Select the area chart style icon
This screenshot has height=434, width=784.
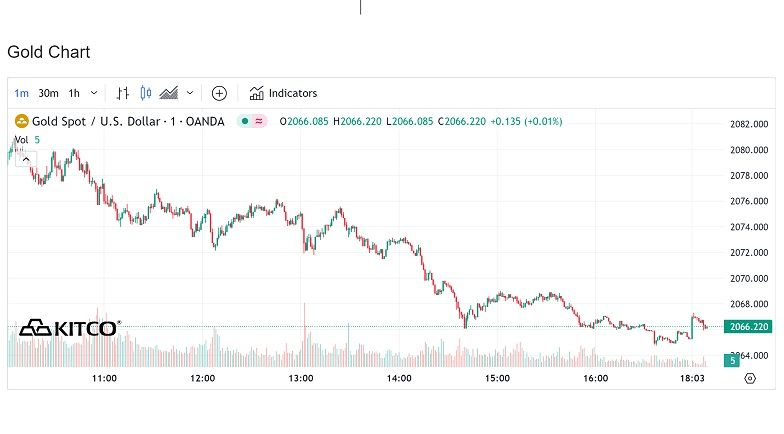click(169, 93)
